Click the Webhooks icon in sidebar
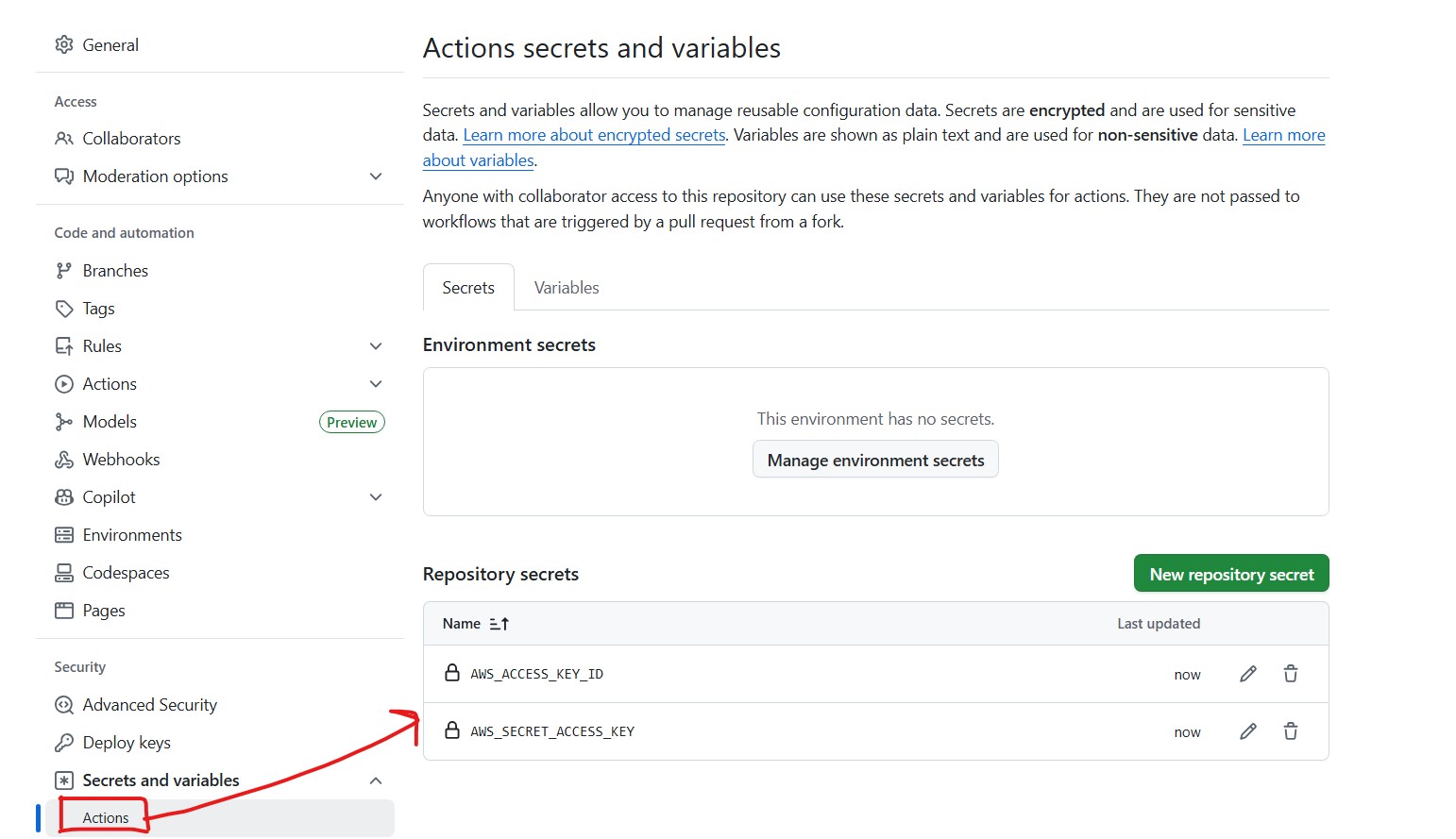The width and height of the screenshot is (1456, 839). [64, 460]
